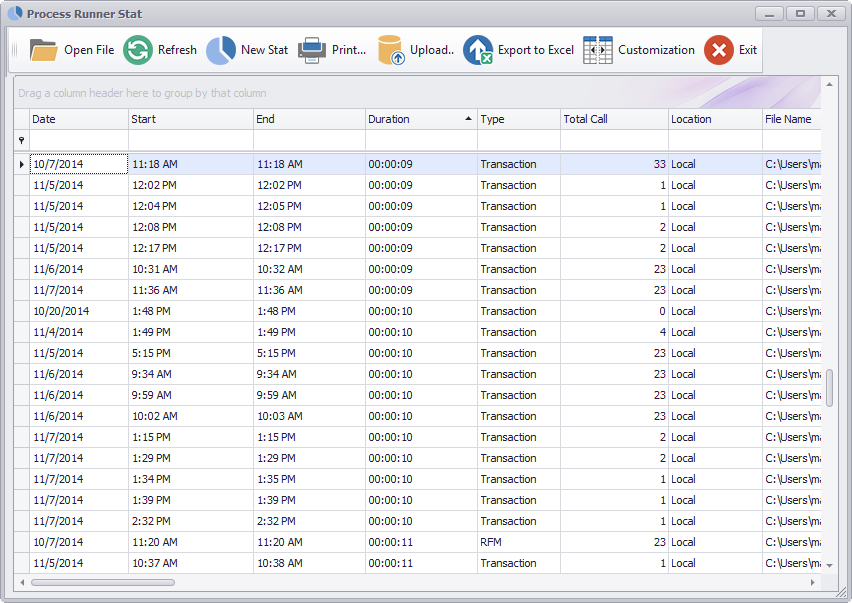This screenshot has height=603, width=852.
Task: Click the Print printer icon
Action: pos(312,50)
